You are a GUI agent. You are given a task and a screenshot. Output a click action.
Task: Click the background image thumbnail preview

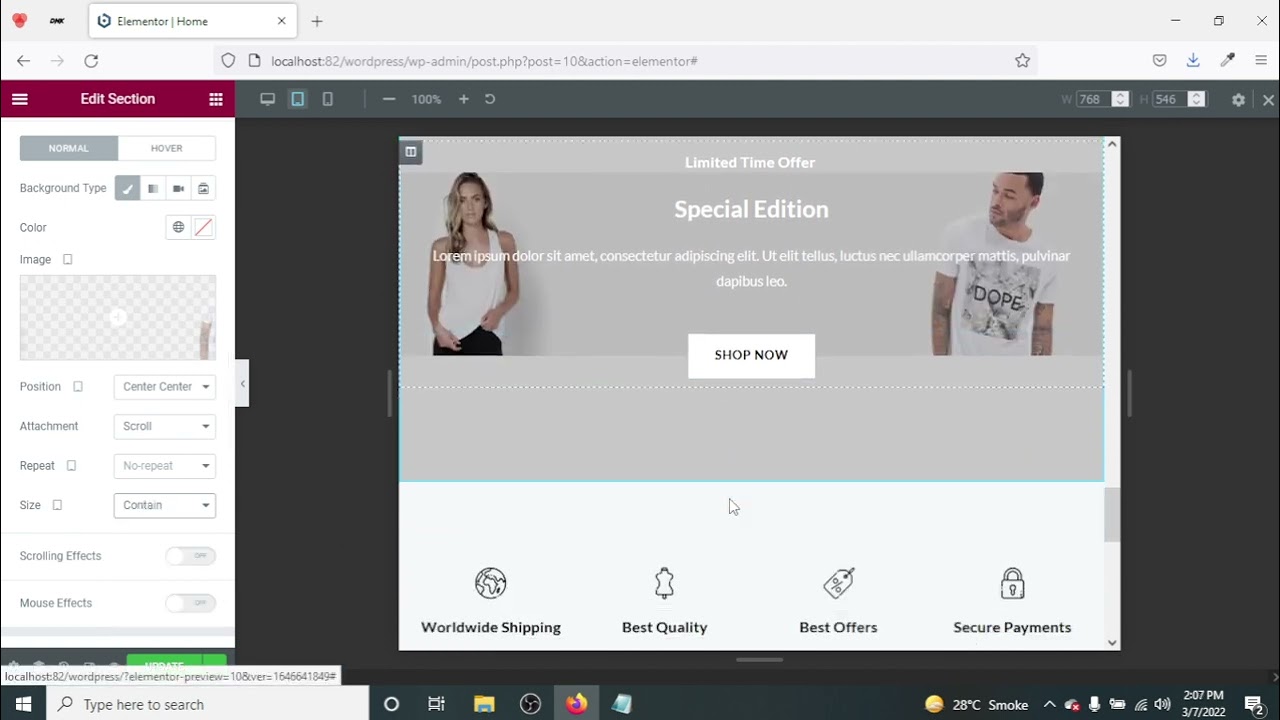tap(117, 317)
